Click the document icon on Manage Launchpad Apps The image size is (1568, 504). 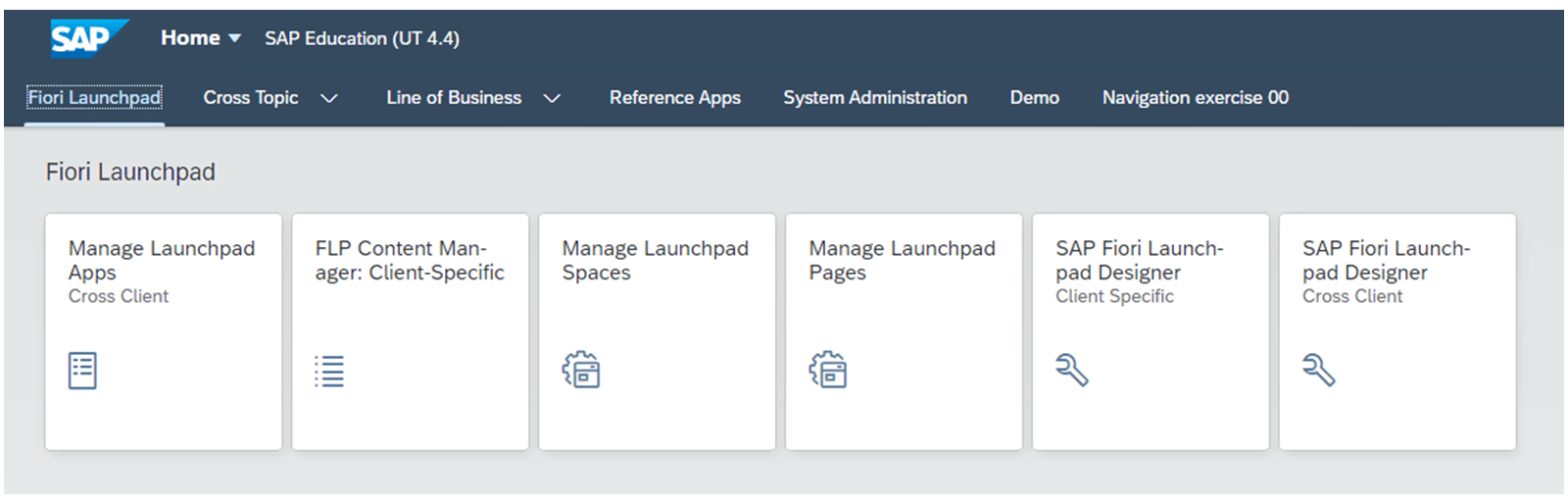click(82, 371)
